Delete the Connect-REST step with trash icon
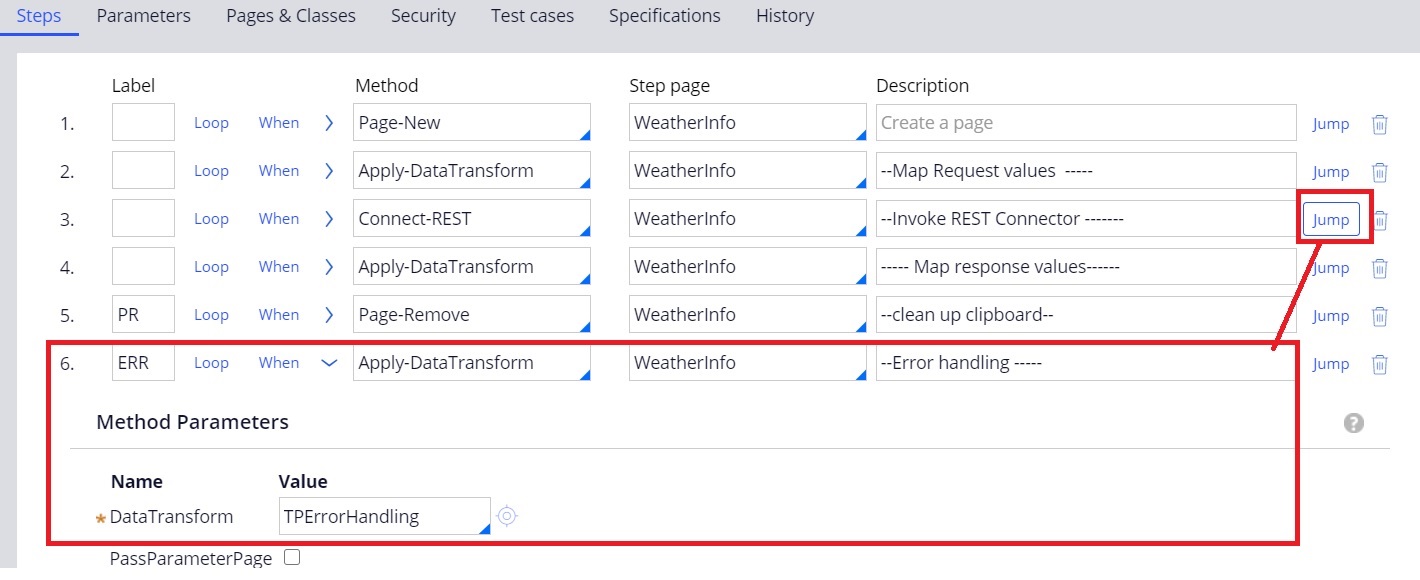Screen dimensions: 1420x580 tap(1380, 219)
